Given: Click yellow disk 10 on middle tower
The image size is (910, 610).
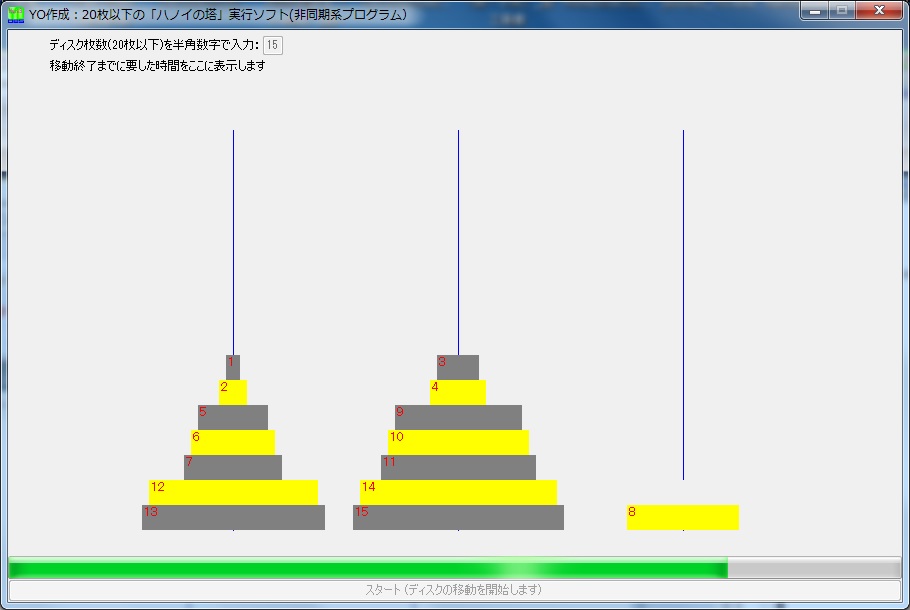Looking at the screenshot, I should pyautogui.click(x=458, y=442).
